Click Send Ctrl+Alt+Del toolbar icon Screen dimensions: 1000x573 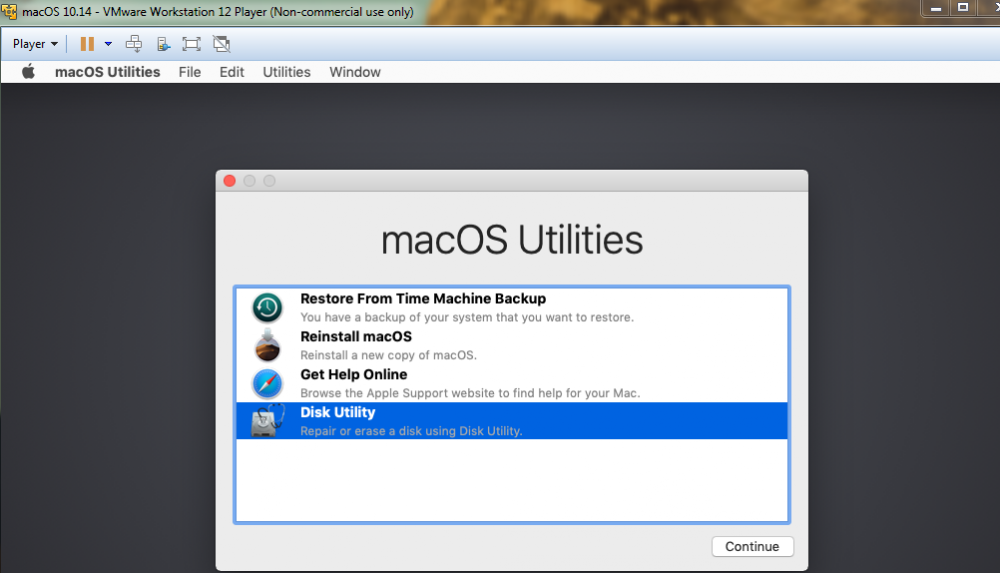point(134,43)
